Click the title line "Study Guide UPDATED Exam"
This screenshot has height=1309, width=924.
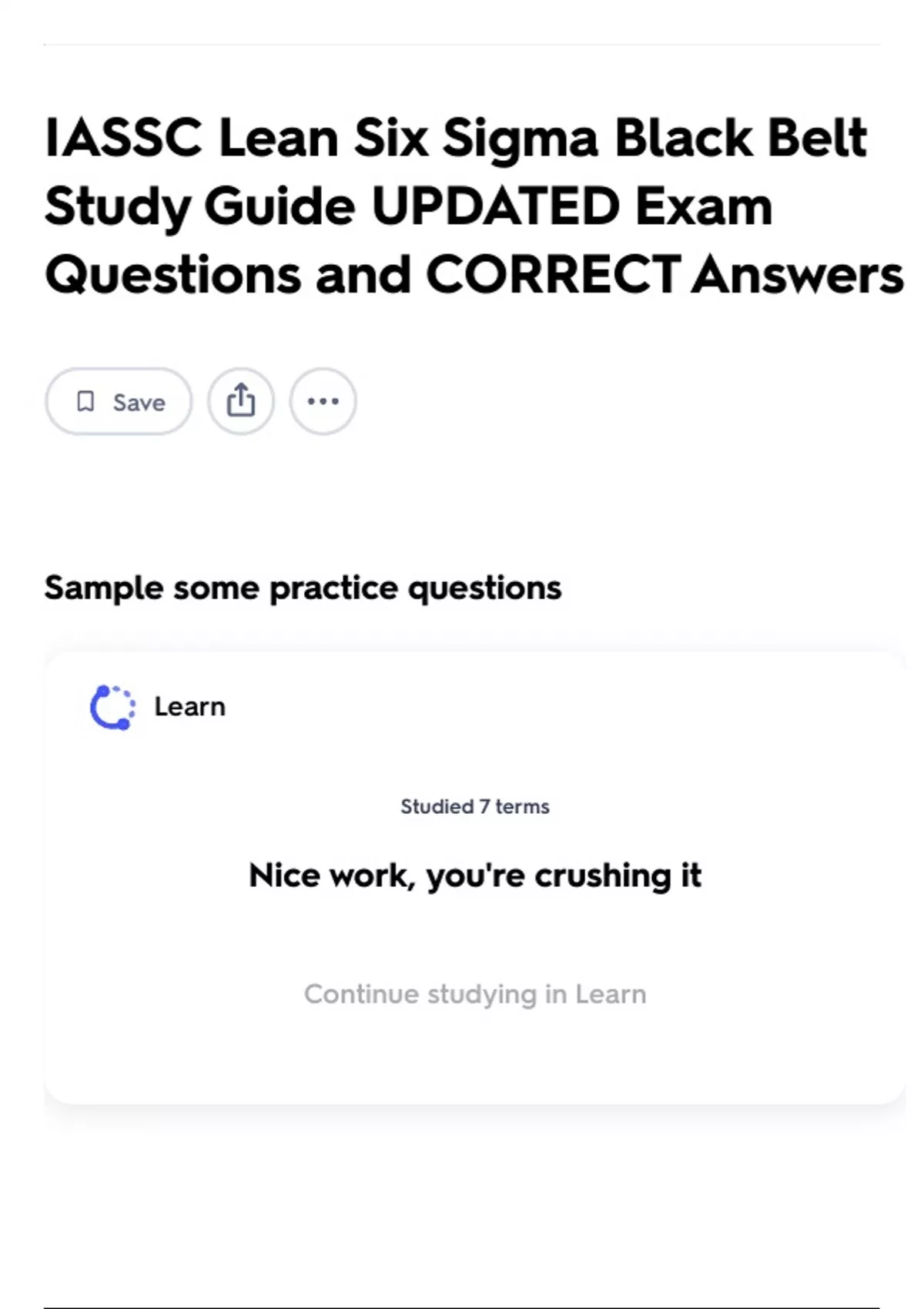(x=408, y=206)
